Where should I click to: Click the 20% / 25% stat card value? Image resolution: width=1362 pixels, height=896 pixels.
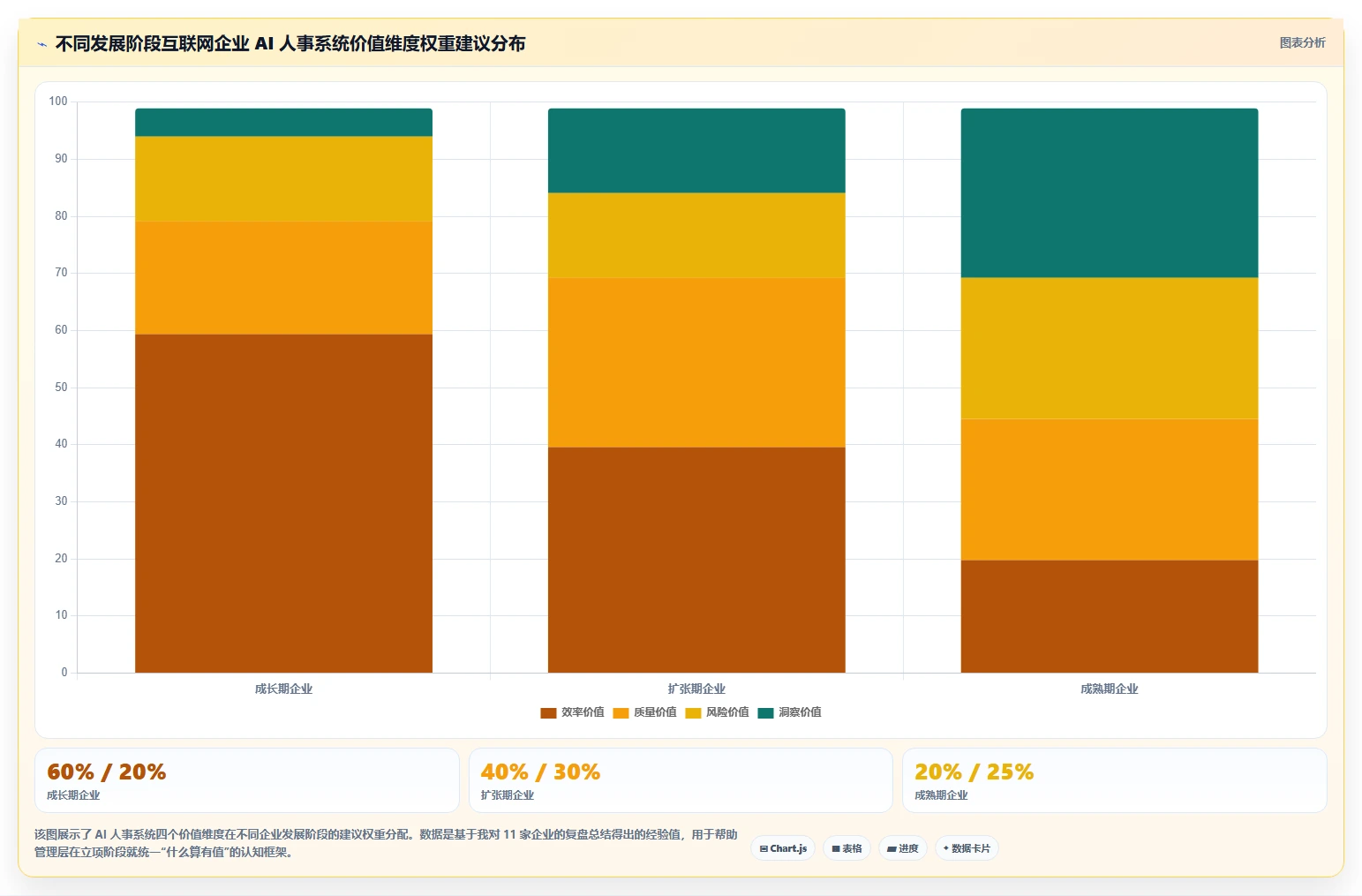(x=974, y=772)
